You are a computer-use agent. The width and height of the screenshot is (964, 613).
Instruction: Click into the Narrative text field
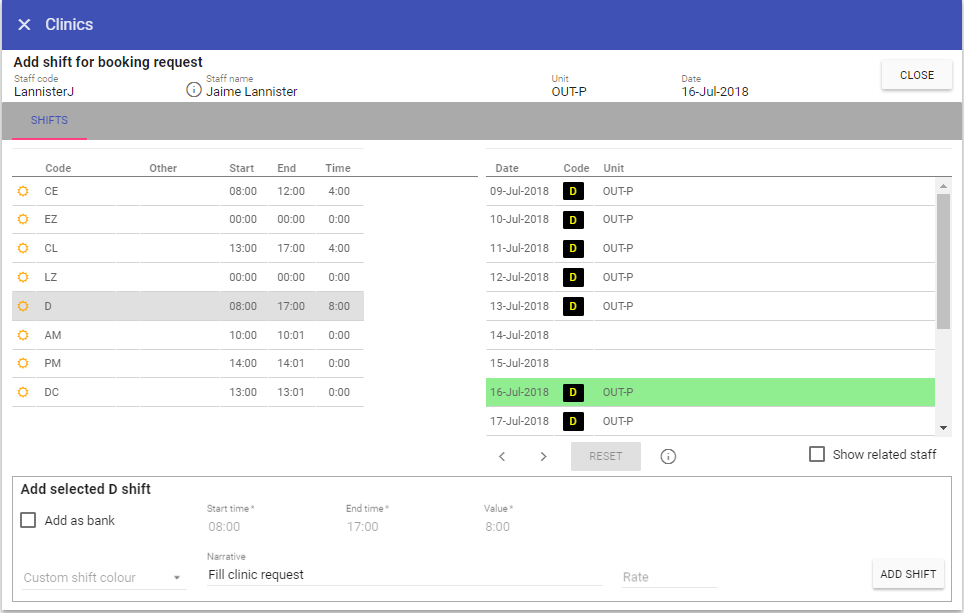[402, 575]
